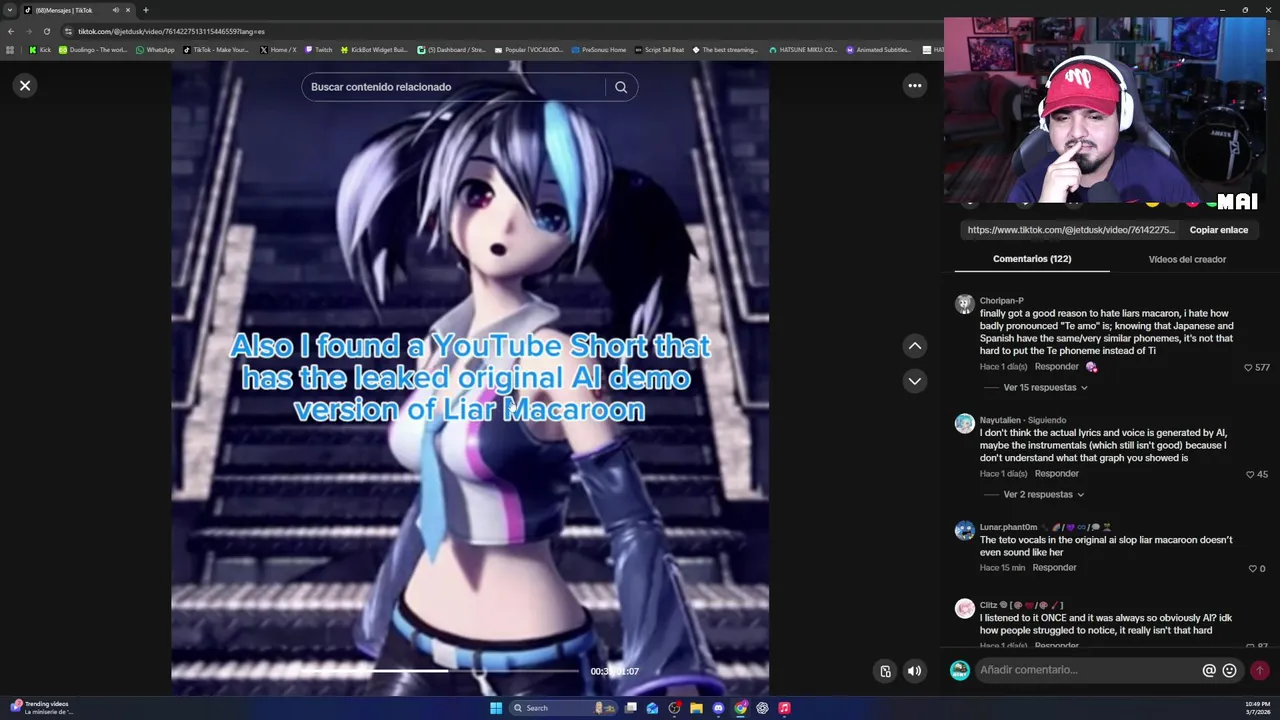Click the TikTok video URL text box
The width and height of the screenshot is (1280, 720).
coord(1071,230)
